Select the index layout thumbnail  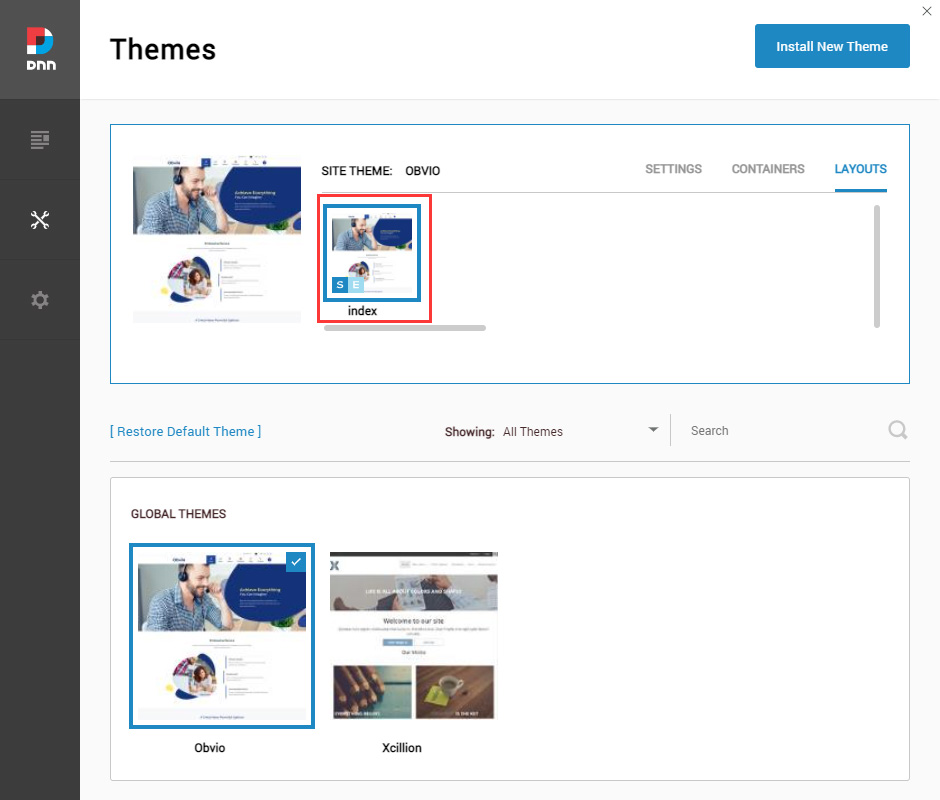point(372,253)
